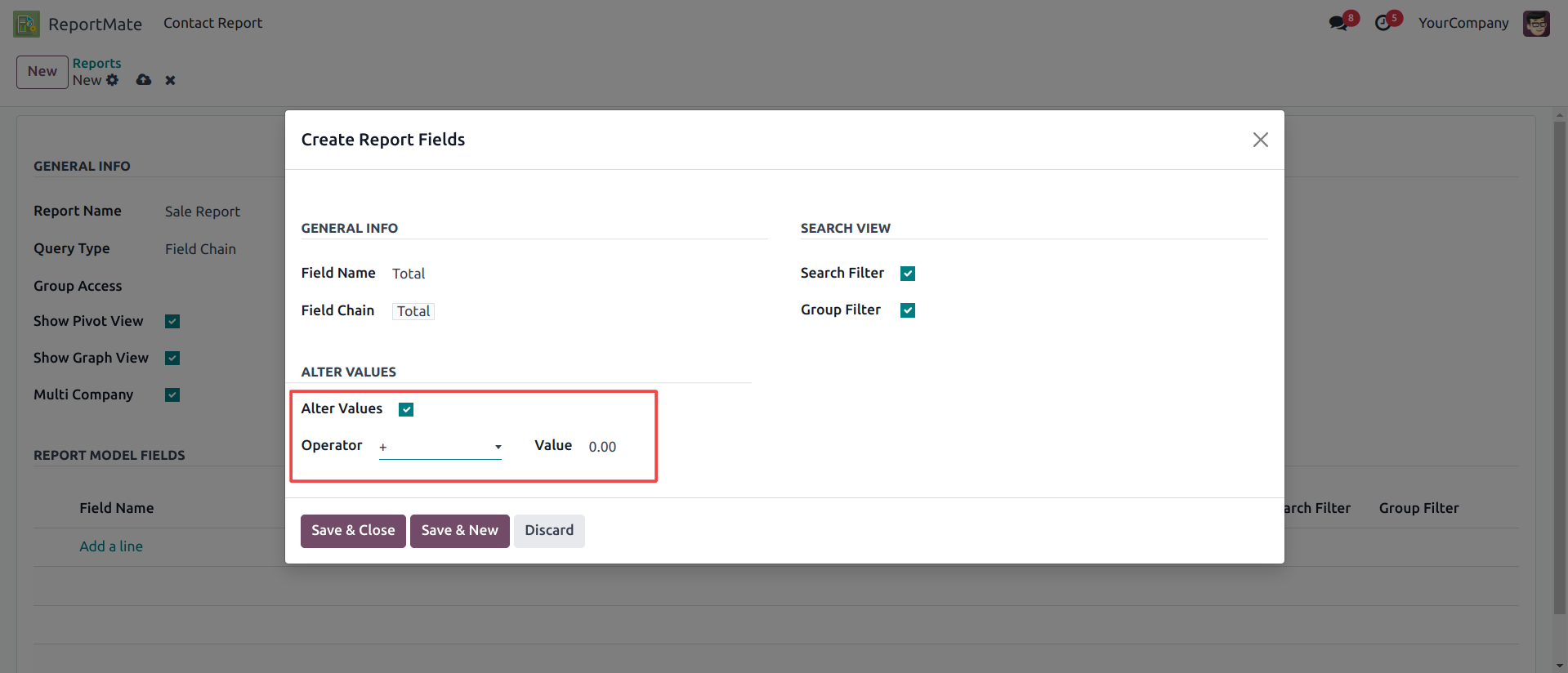Click the Discard button
Viewport: 1568px width, 673px height.
pos(549,531)
